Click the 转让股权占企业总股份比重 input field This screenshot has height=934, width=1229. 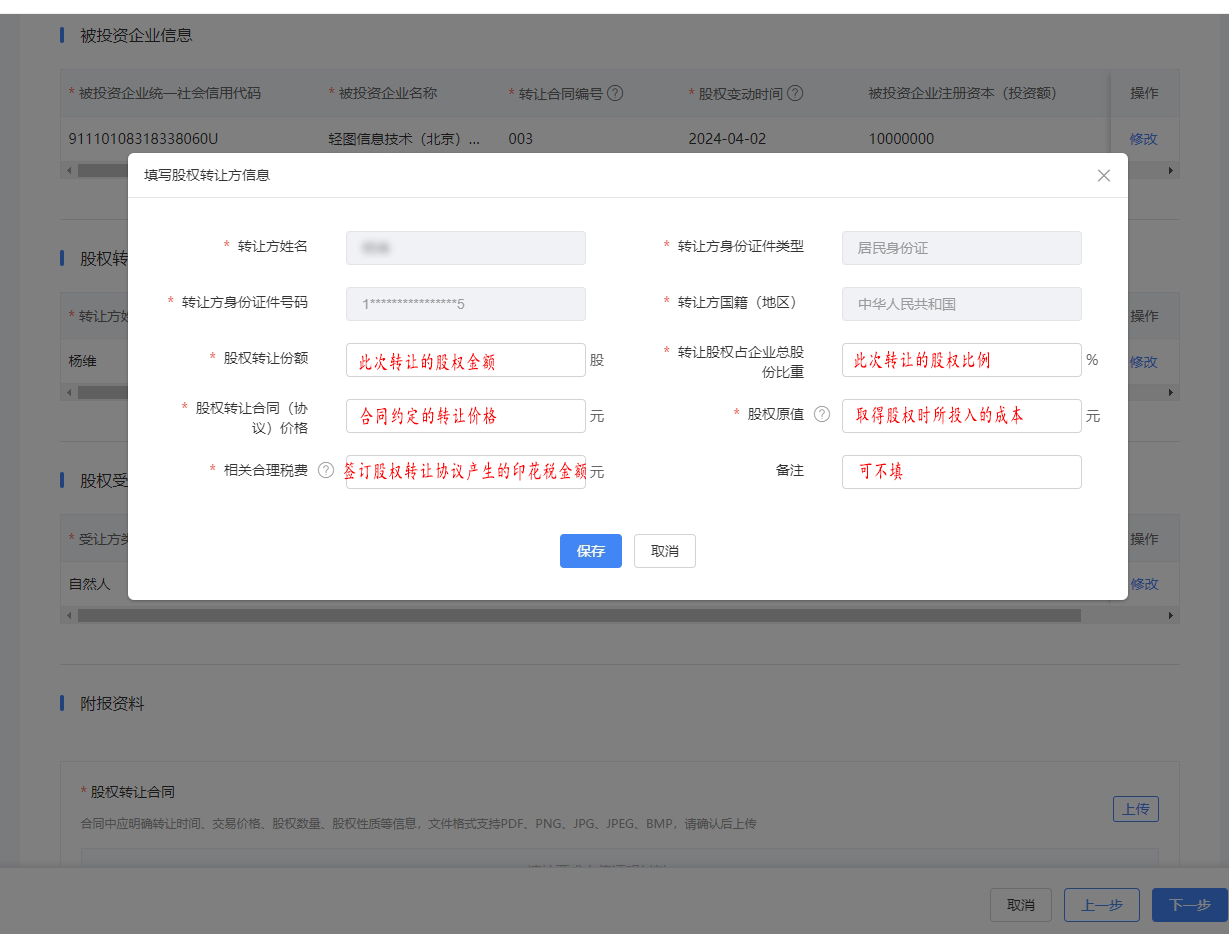coord(962,360)
